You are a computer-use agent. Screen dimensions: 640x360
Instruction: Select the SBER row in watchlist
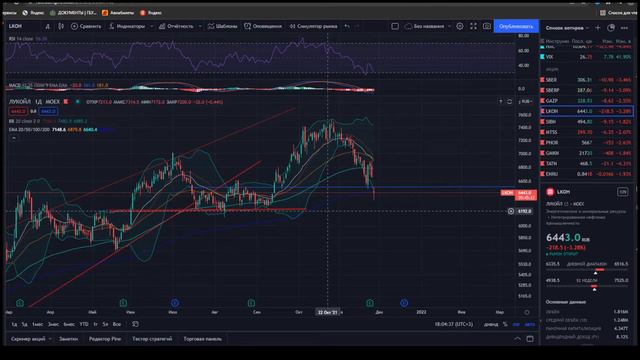tap(587, 80)
